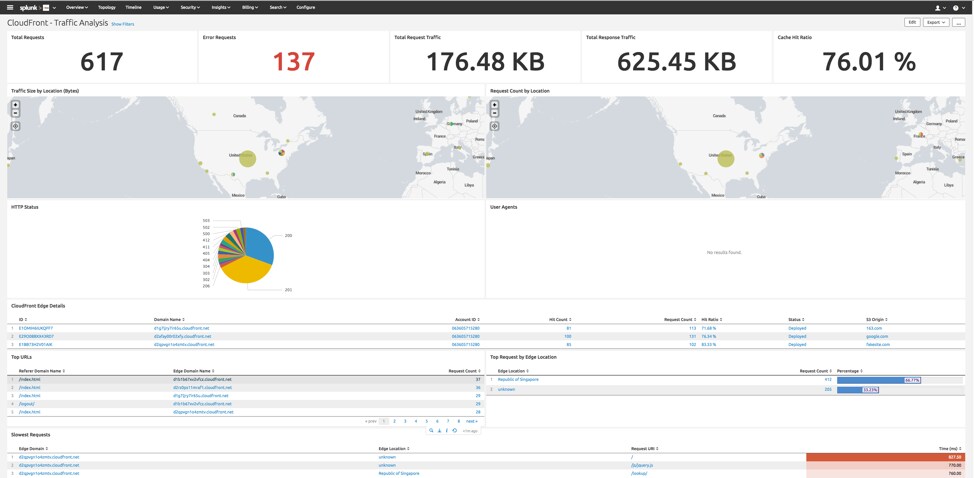Open the Configure menu item
974x478 pixels.
point(306,7)
